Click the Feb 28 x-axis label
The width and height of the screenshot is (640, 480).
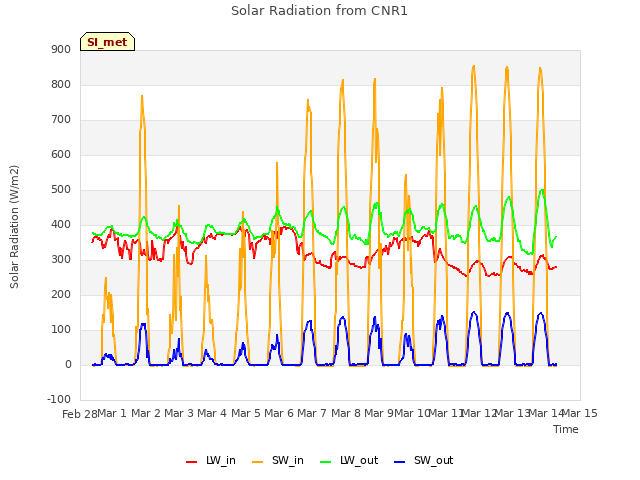[80, 414]
